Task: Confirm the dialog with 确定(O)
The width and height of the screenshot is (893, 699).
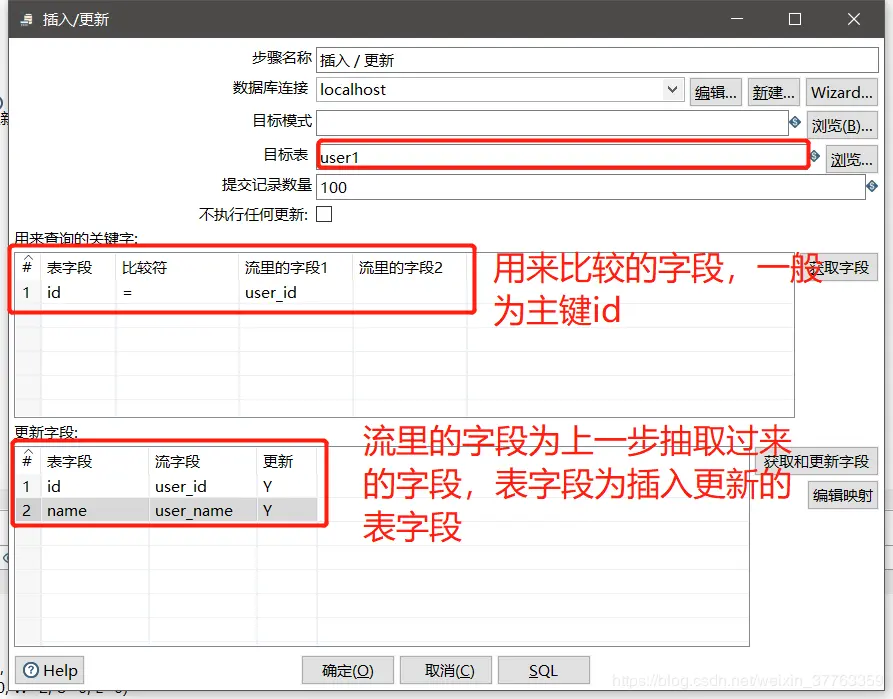Action: click(x=347, y=670)
